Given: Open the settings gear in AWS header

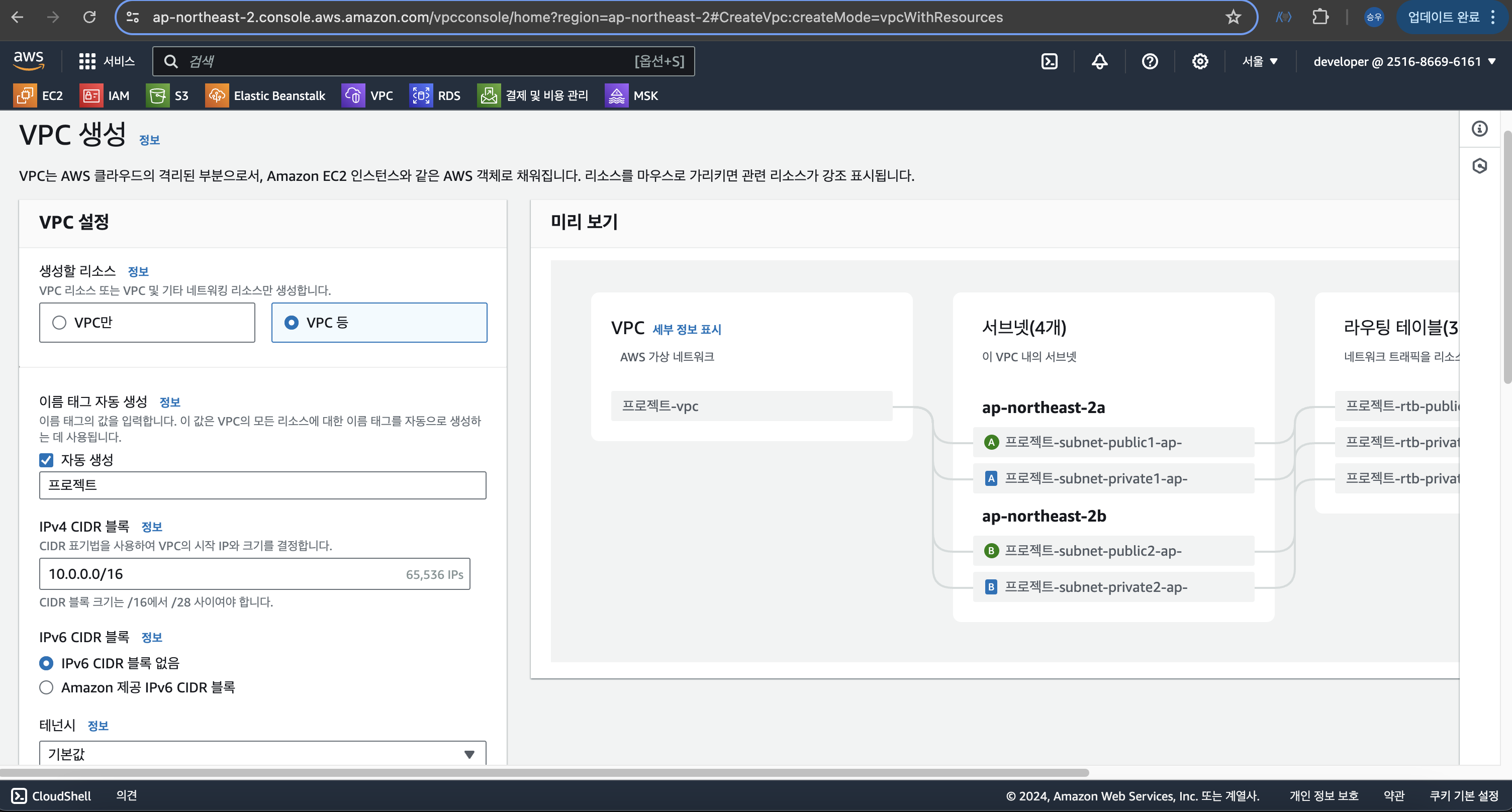Looking at the screenshot, I should (x=1200, y=62).
